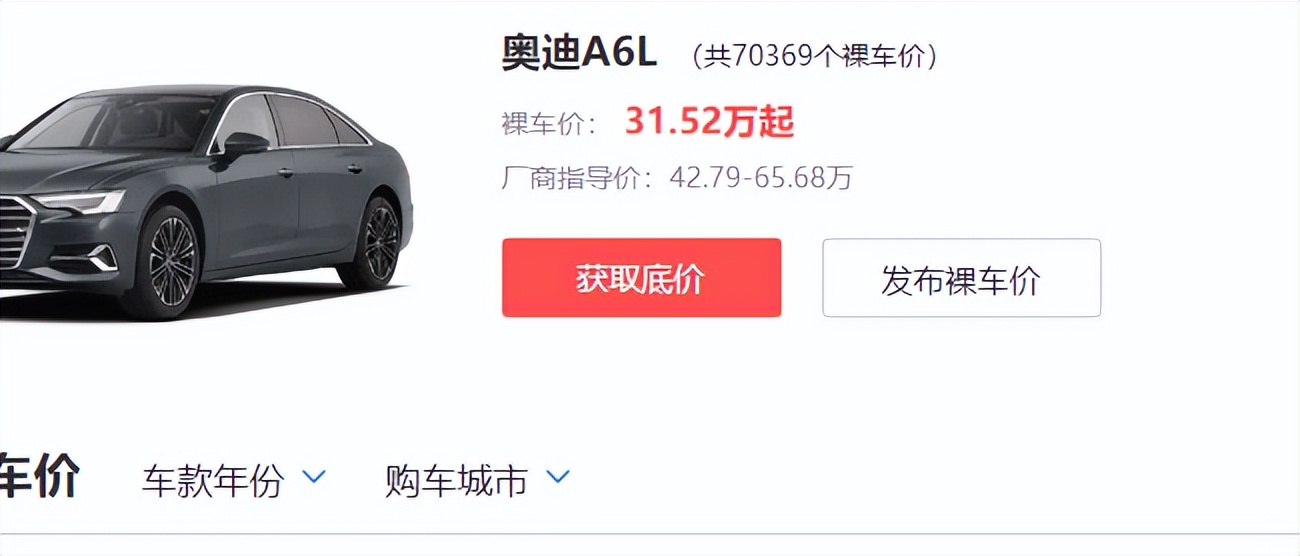Click the 发布裸车价 outlined button
The width and height of the screenshot is (1300, 556).
pos(961,278)
